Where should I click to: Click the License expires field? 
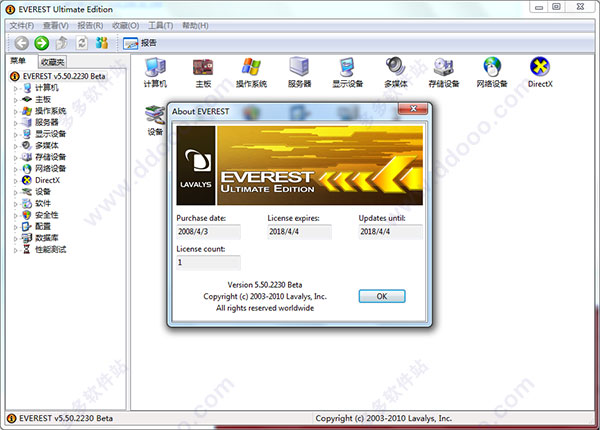coord(300,231)
